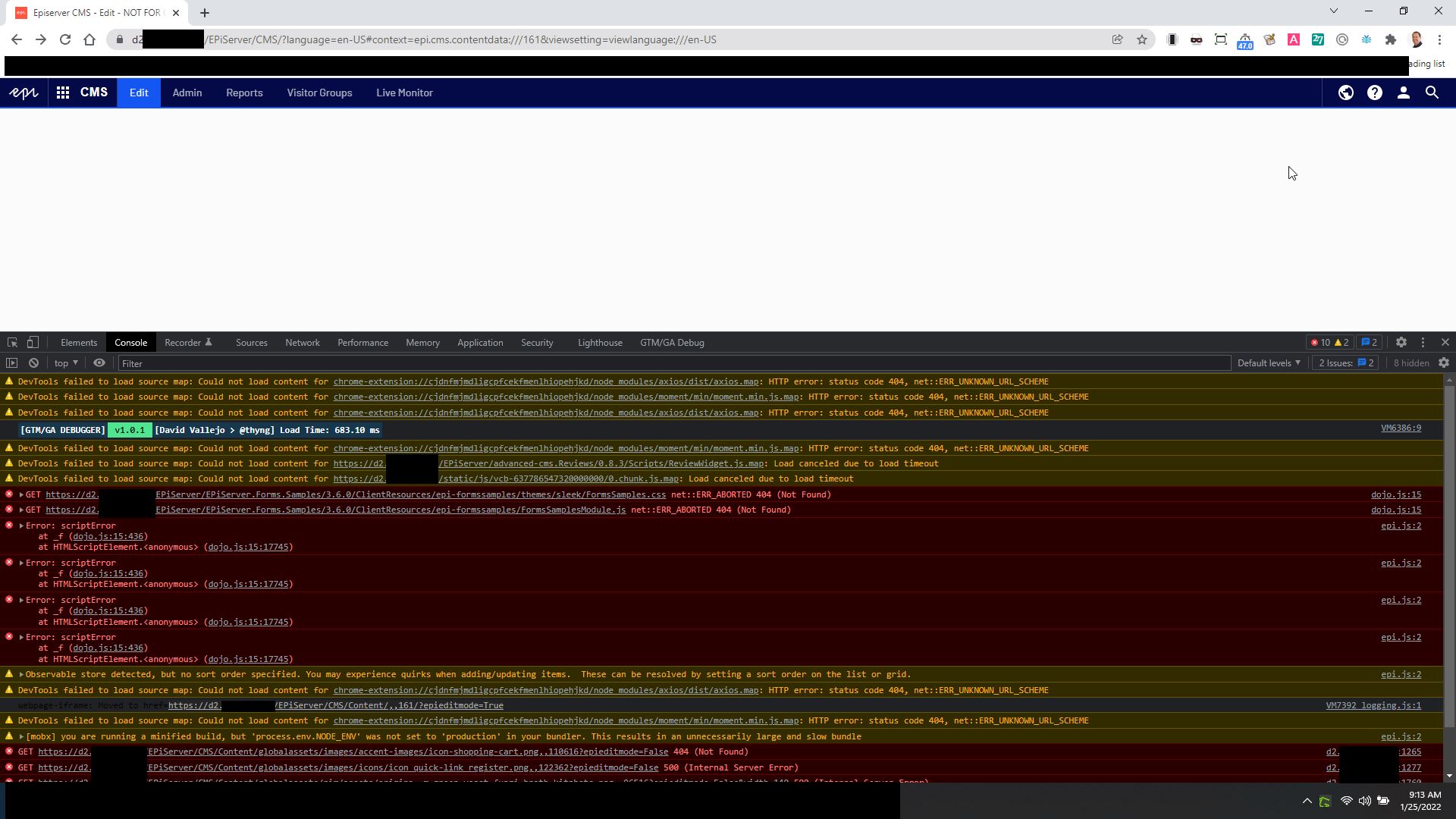The height and width of the screenshot is (819, 1456).
Task: Toggle the console sidebar panel
Action: 11,363
